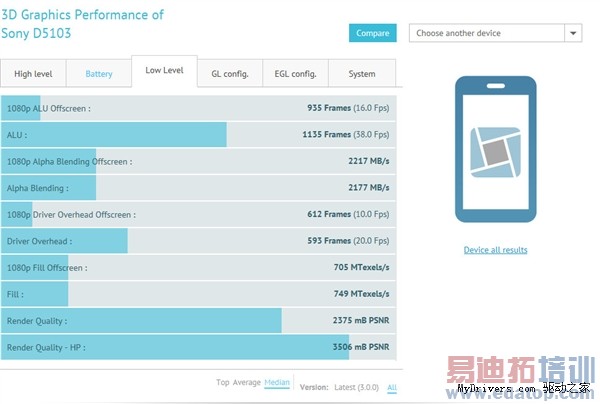Click the 593 Frames (20.0 Fps) value
This screenshot has width=600, height=404.
tap(348, 241)
